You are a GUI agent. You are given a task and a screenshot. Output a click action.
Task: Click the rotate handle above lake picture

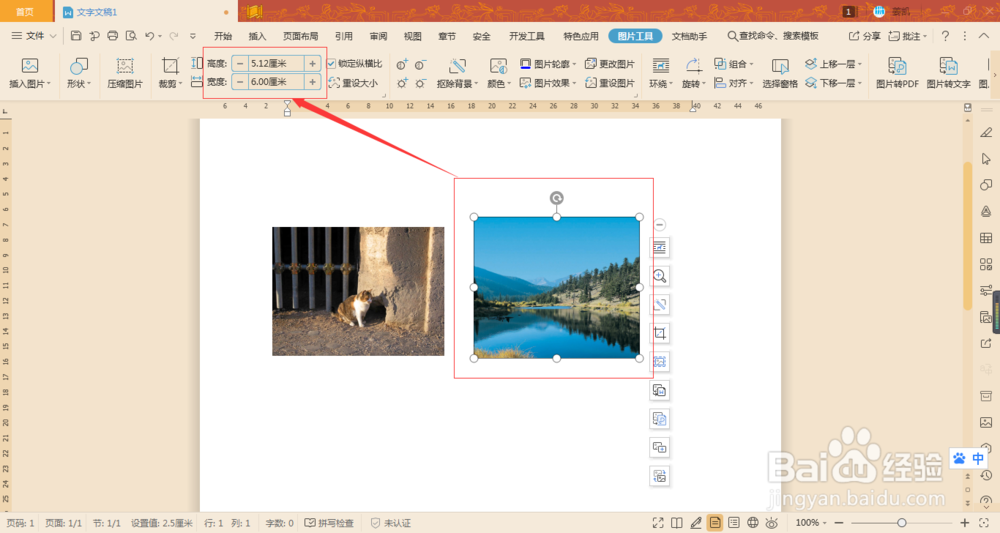557,198
